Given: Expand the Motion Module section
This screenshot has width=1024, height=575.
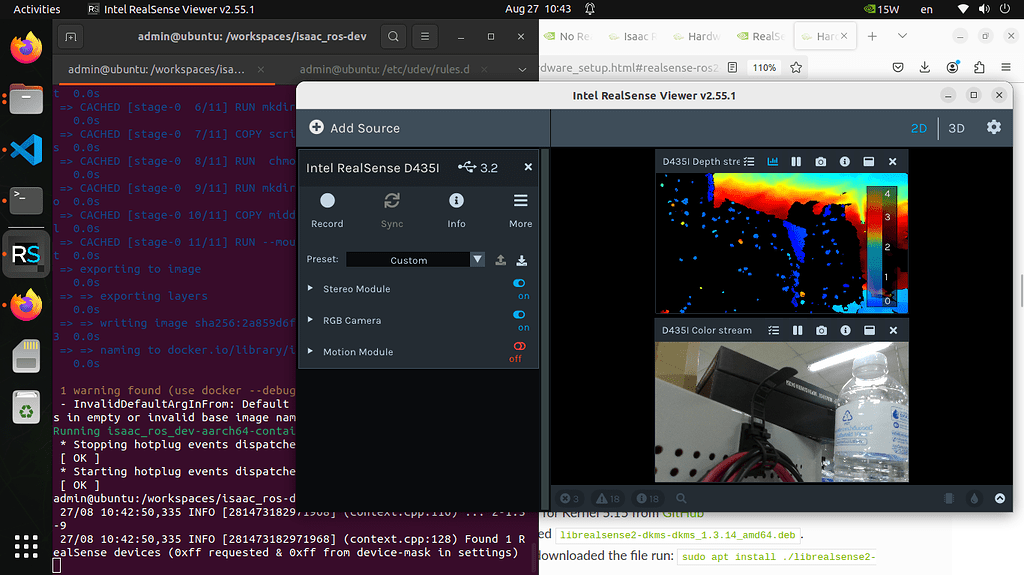Looking at the screenshot, I should 310,351.
